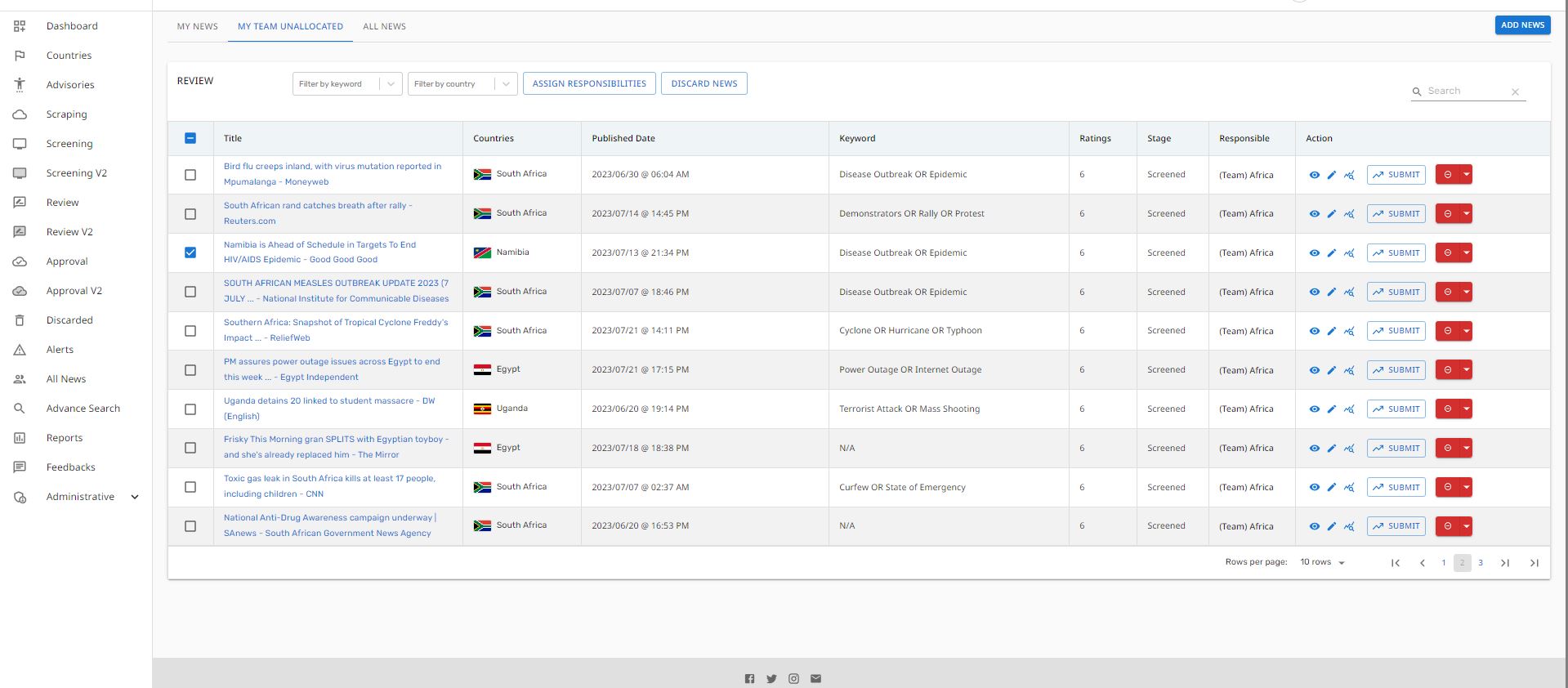This screenshot has height=688, width=1568.
Task: Open the Filter by keyword dropdown
Action: pyautogui.click(x=347, y=84)
